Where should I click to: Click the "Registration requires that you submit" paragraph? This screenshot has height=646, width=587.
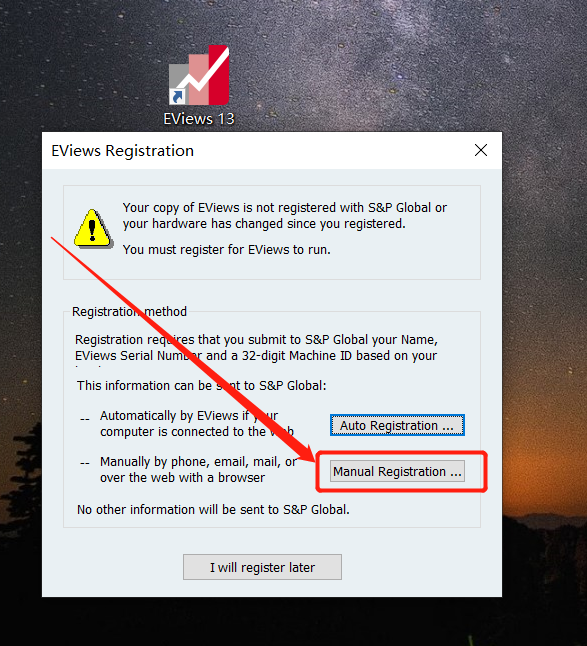pos(256,348)
